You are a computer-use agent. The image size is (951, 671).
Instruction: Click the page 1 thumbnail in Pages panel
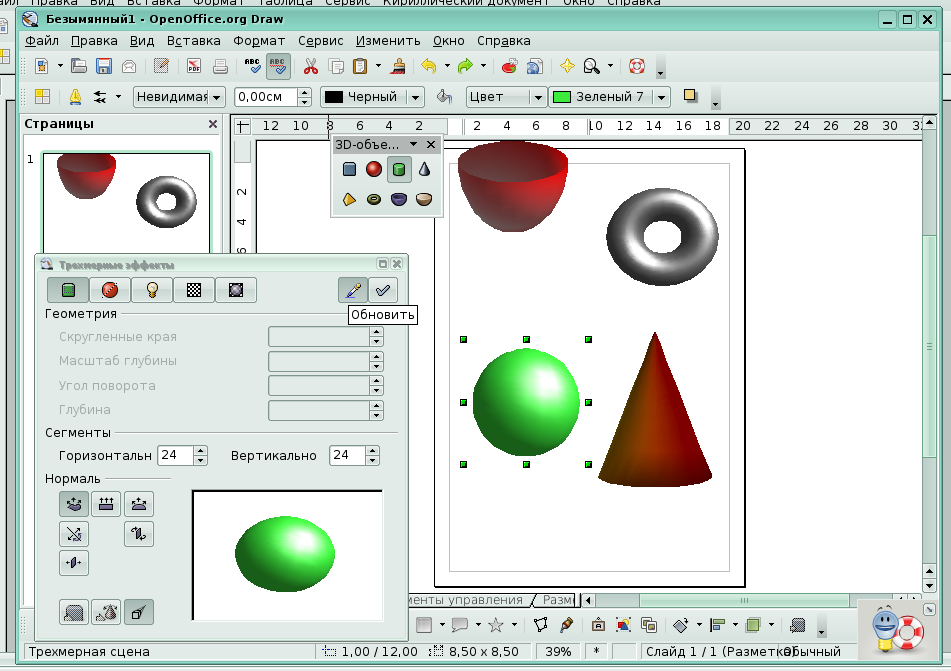tap(126, 203)
